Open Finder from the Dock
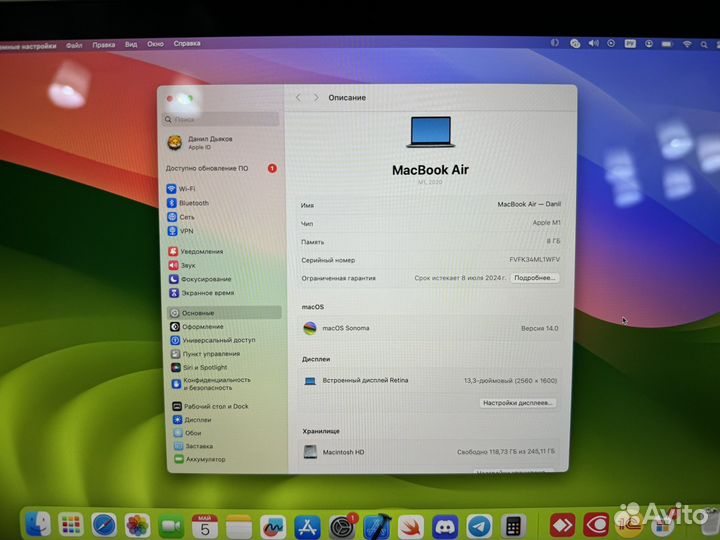 tap(37, 523)
